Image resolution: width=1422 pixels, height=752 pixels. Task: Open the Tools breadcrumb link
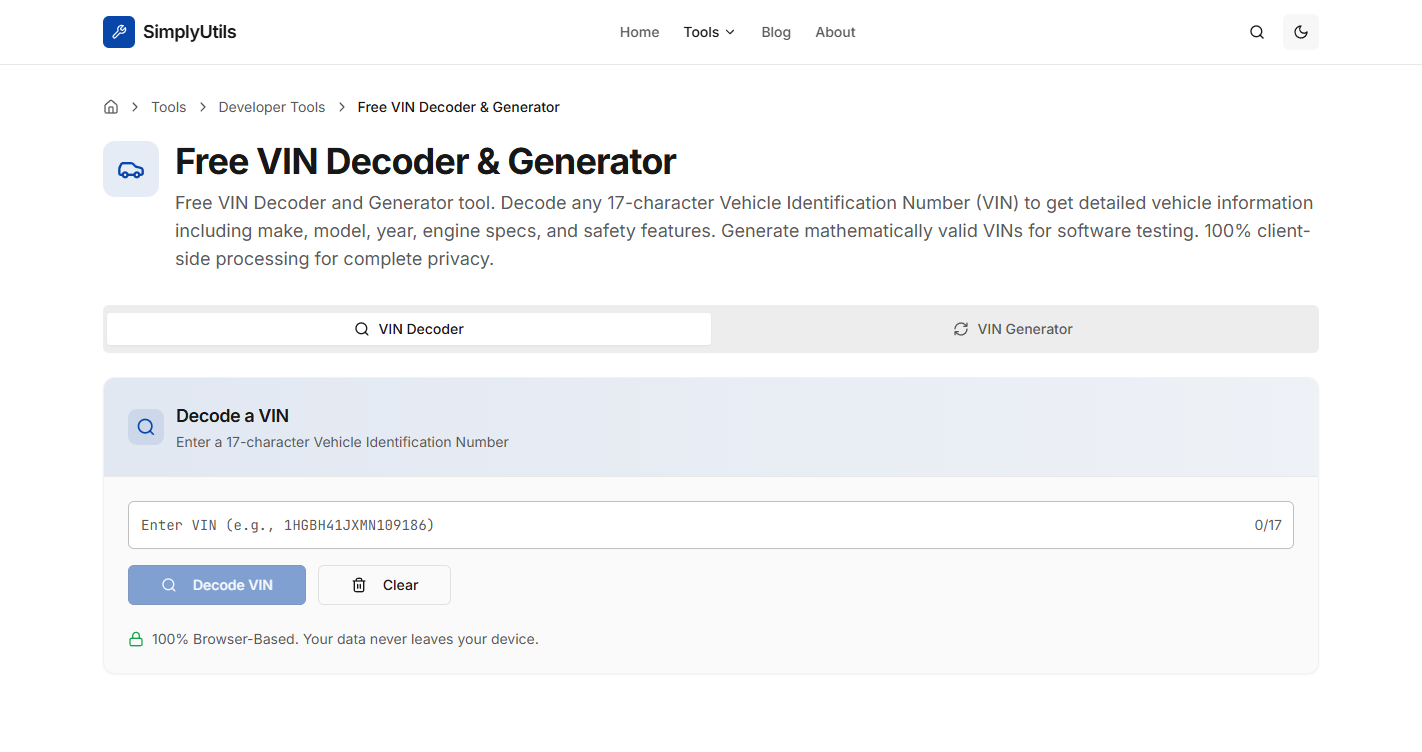point(169,107)
